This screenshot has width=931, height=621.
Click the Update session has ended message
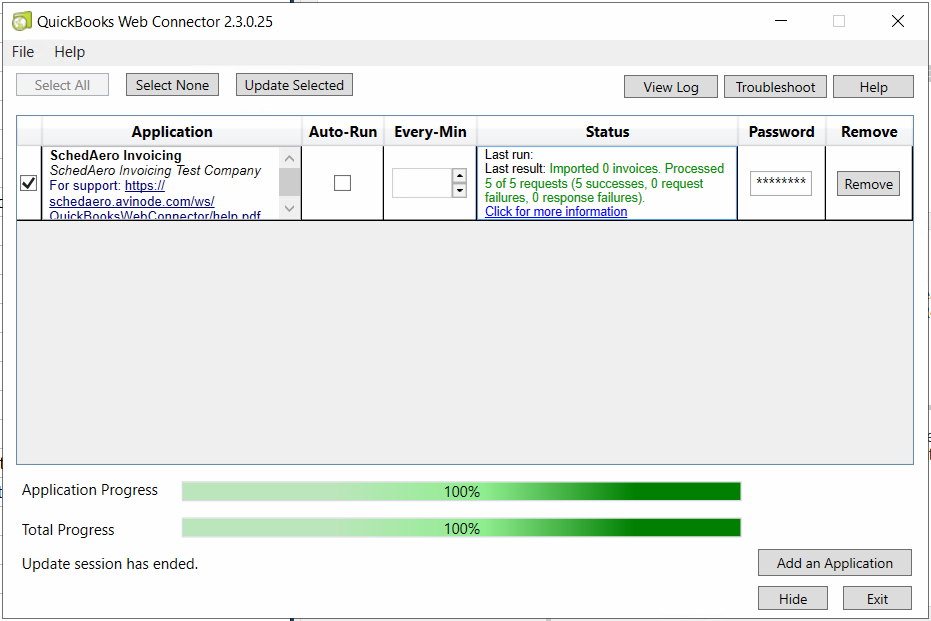click(110, 564)
